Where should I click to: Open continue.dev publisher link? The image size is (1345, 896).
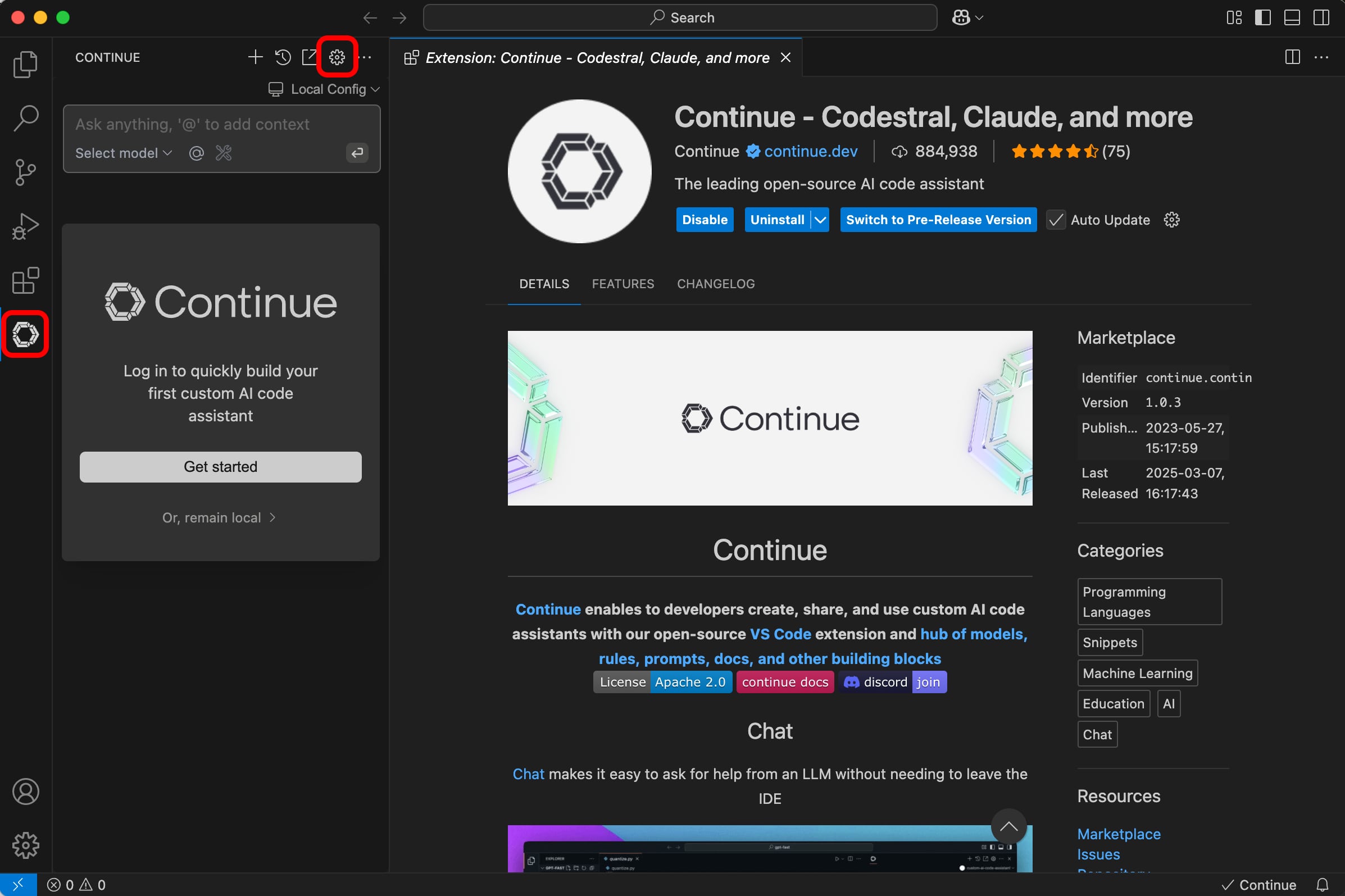point(810,152)
